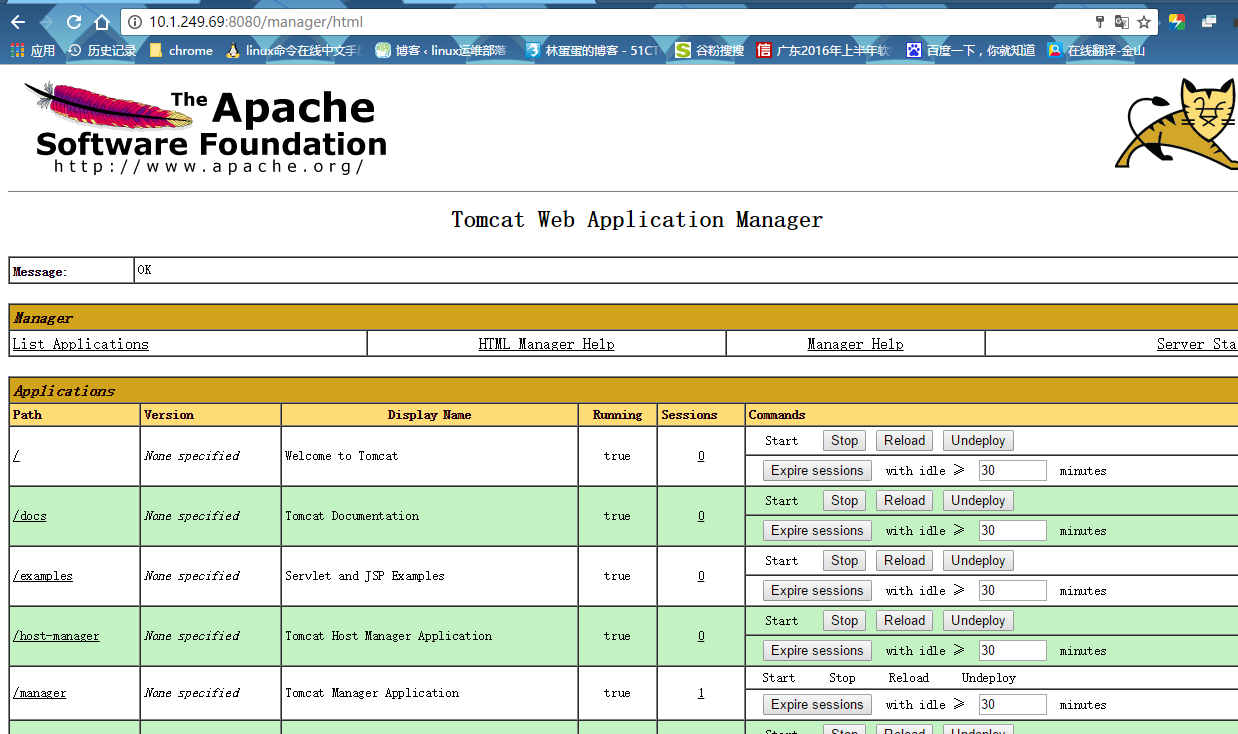Click the translate page icon
This screenshot has width=1238, height=734.
pyautogui.click(x=1122, y=22)
